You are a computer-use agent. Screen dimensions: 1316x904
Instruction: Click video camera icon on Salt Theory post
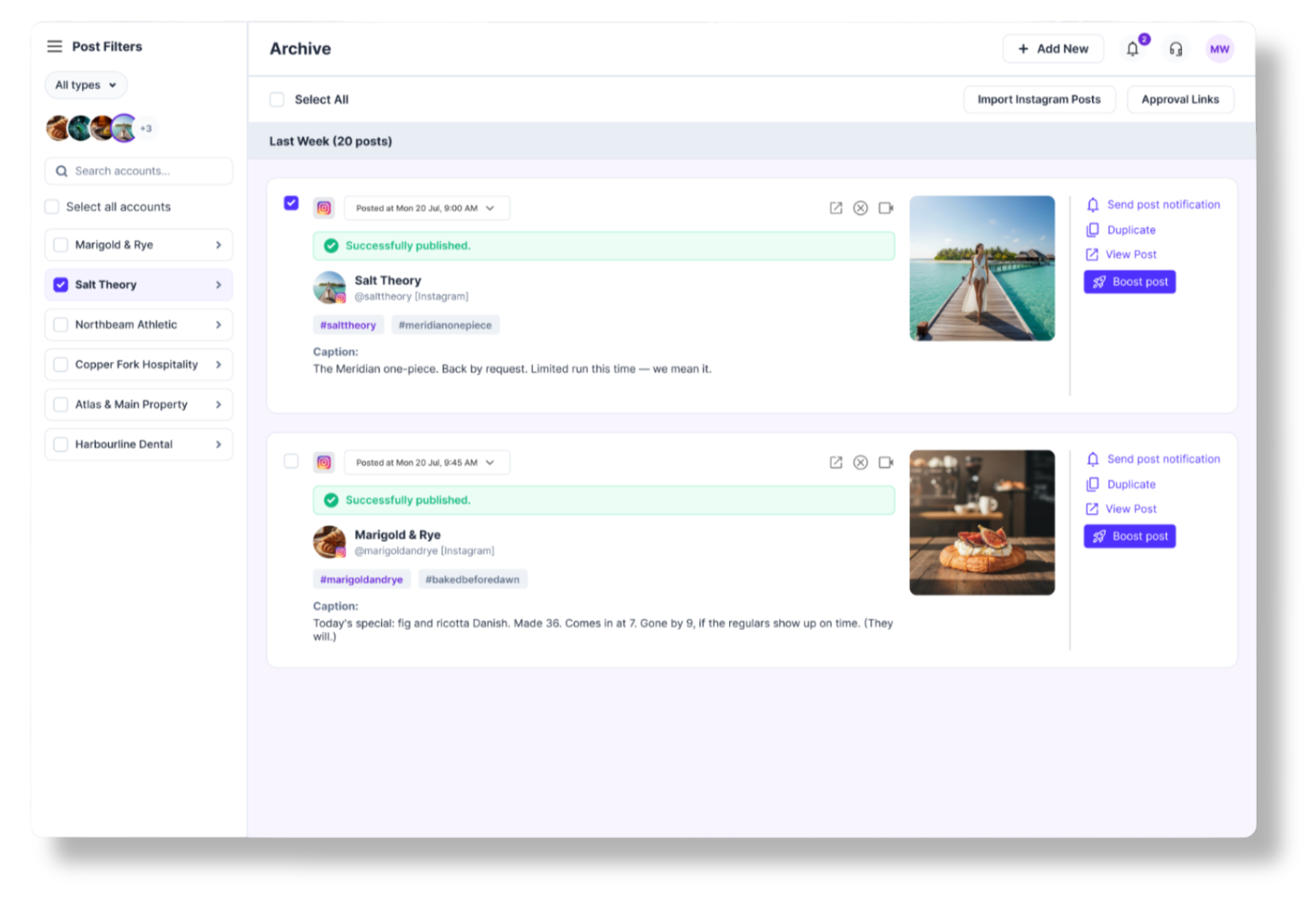885,208
